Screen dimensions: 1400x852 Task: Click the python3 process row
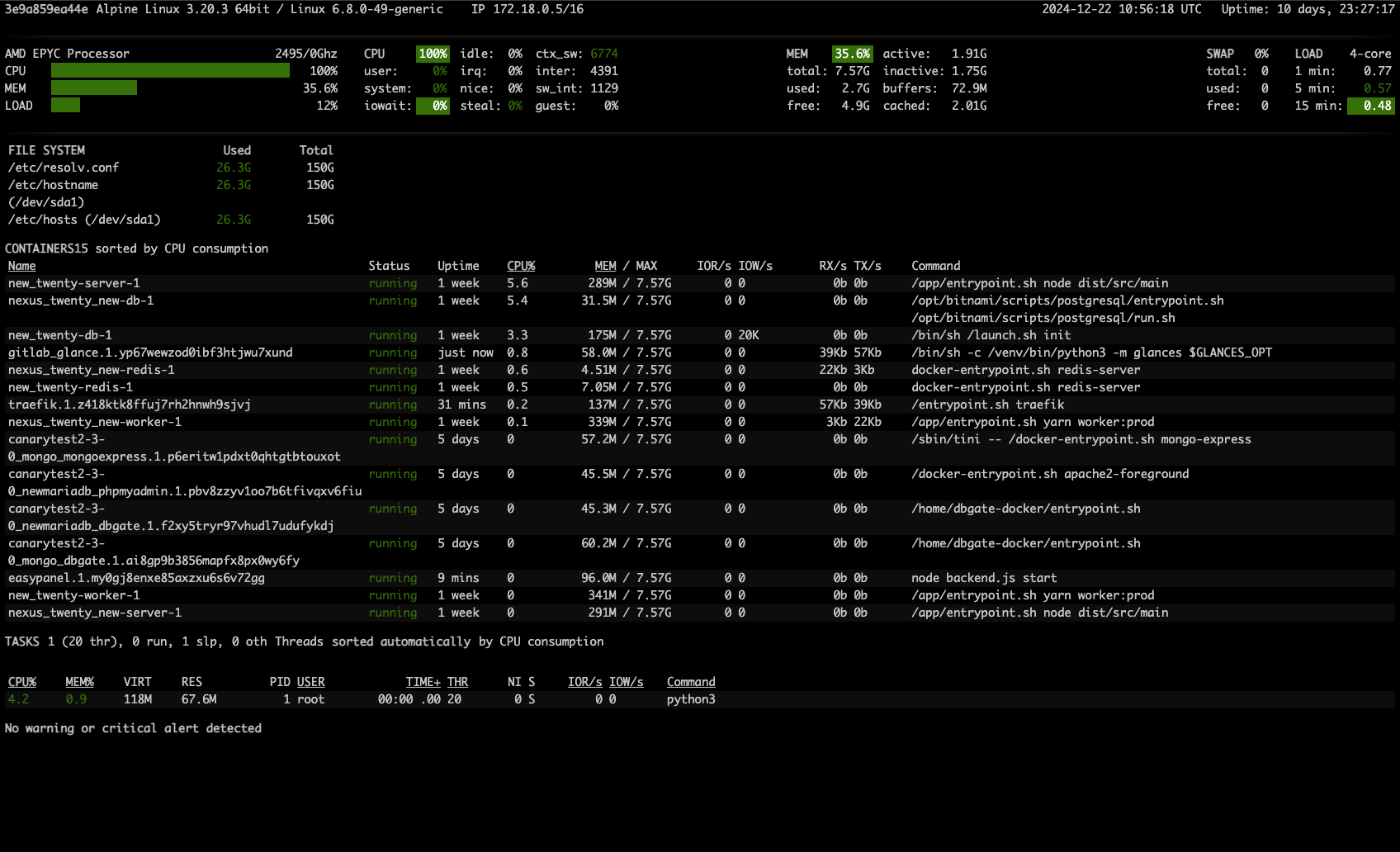pyautogui.click(x=690, y=698)
